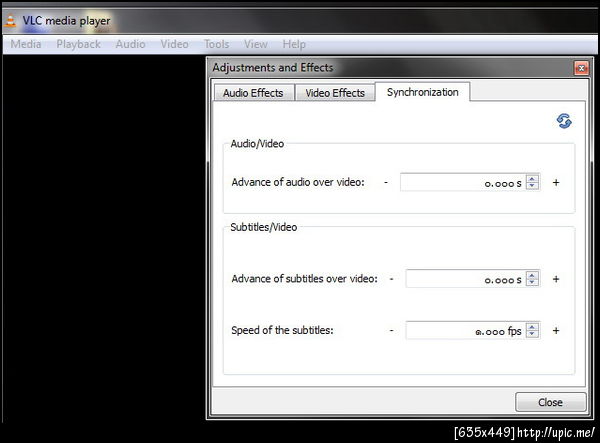Switch to the Audio Effects tab
Image resolution: width=600 pixels, height=443 pixels.
(x=253, y=93)
